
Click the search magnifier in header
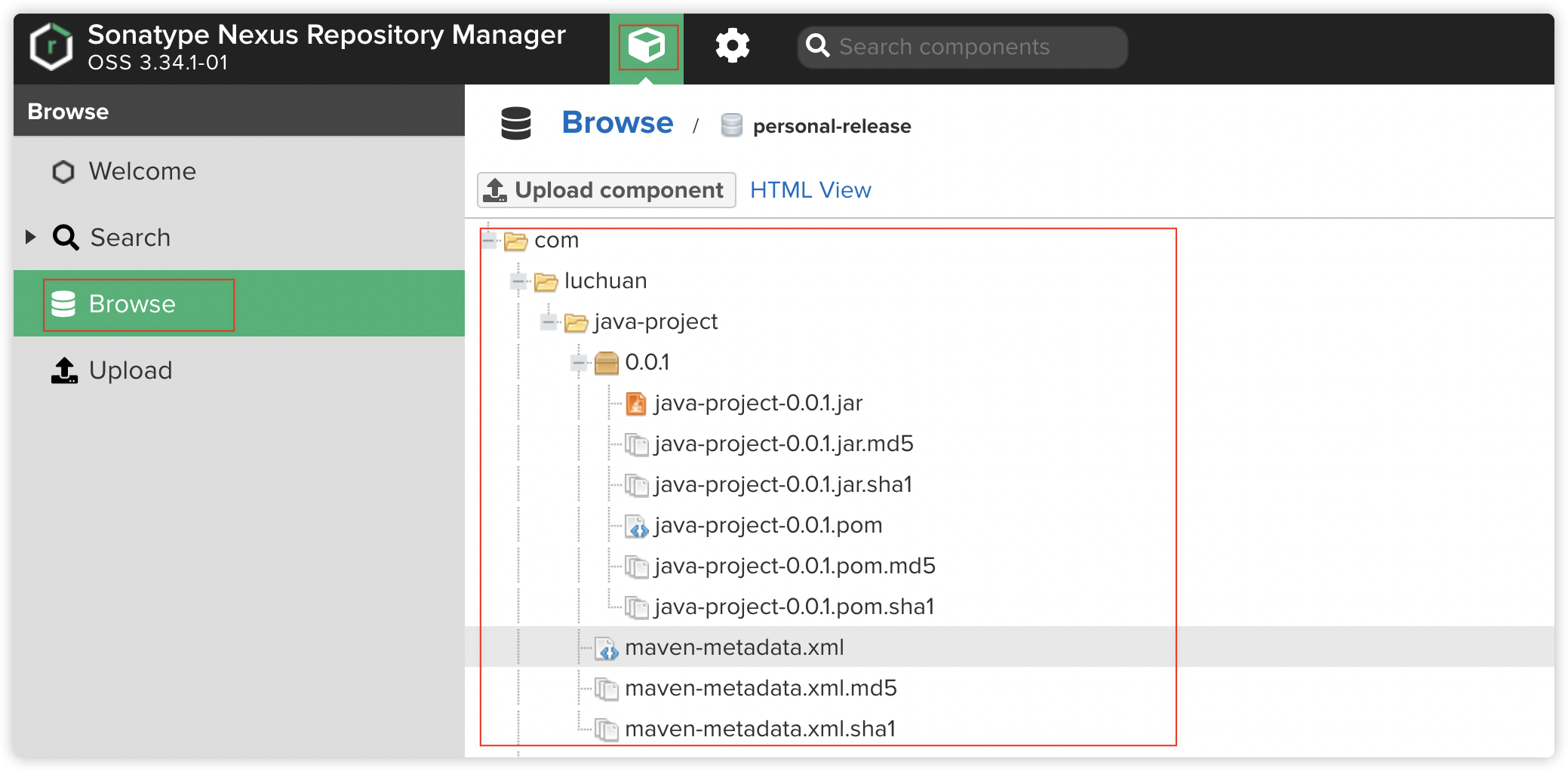pyautogui.click(x=817, y=47)
